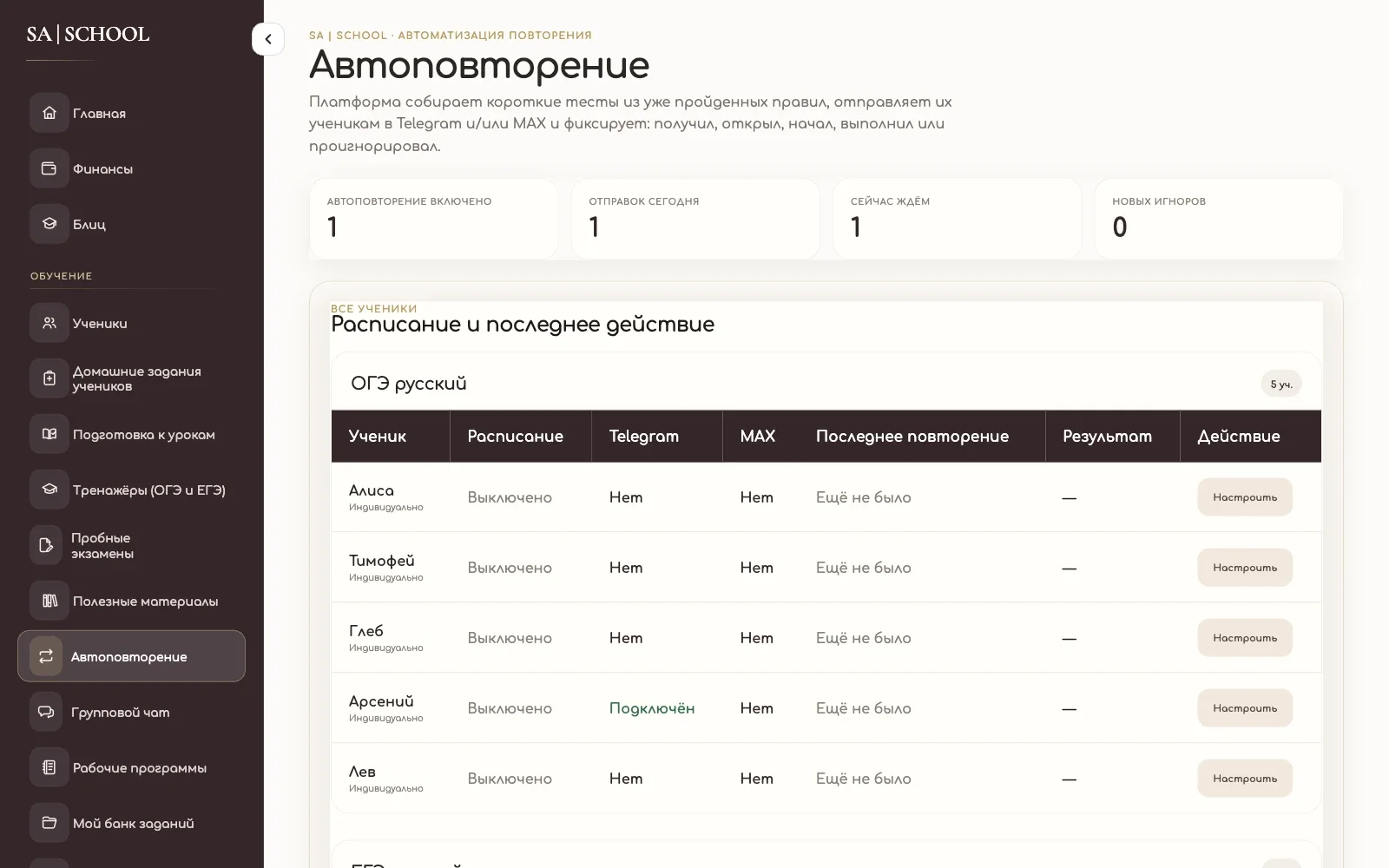This screenshot has height=868, width=1389.
Task: Open the Ученики menu item
Action: (x=132, y=323)
